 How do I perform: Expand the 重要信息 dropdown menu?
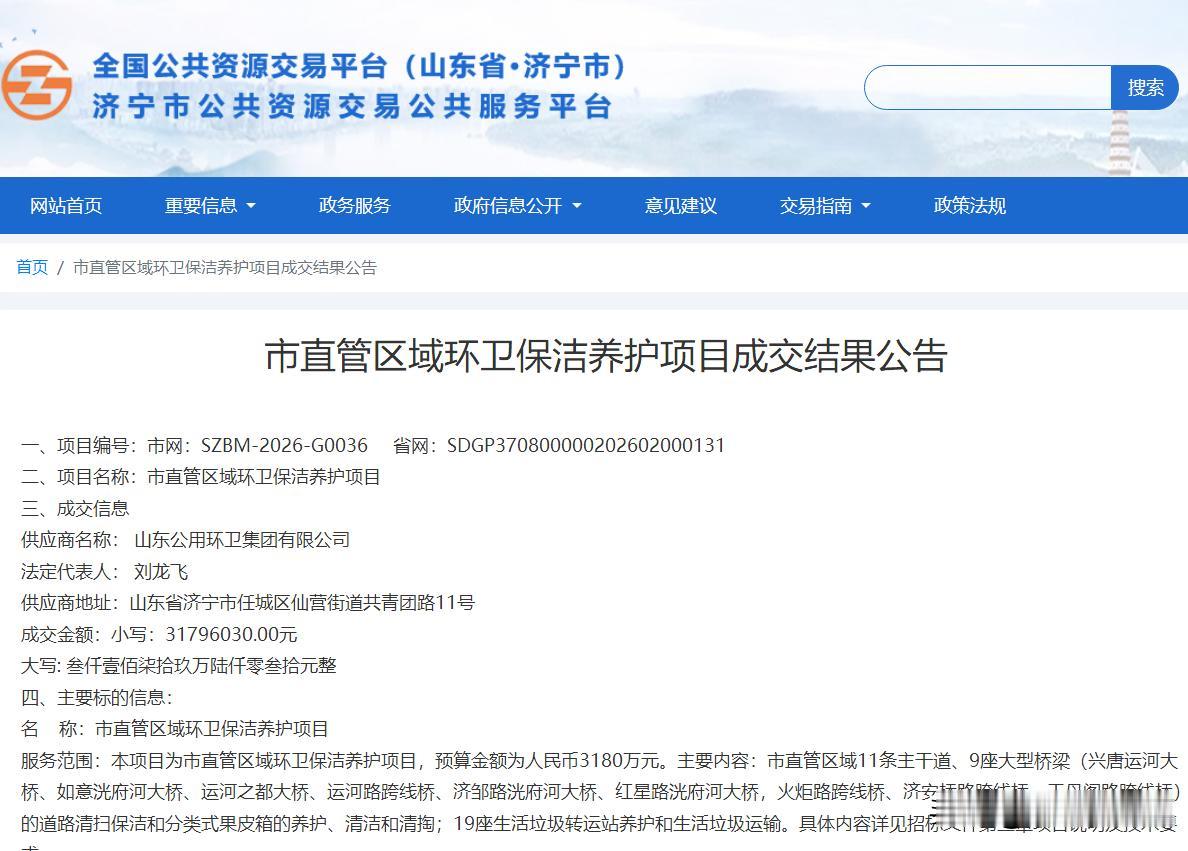click(210, 205)
